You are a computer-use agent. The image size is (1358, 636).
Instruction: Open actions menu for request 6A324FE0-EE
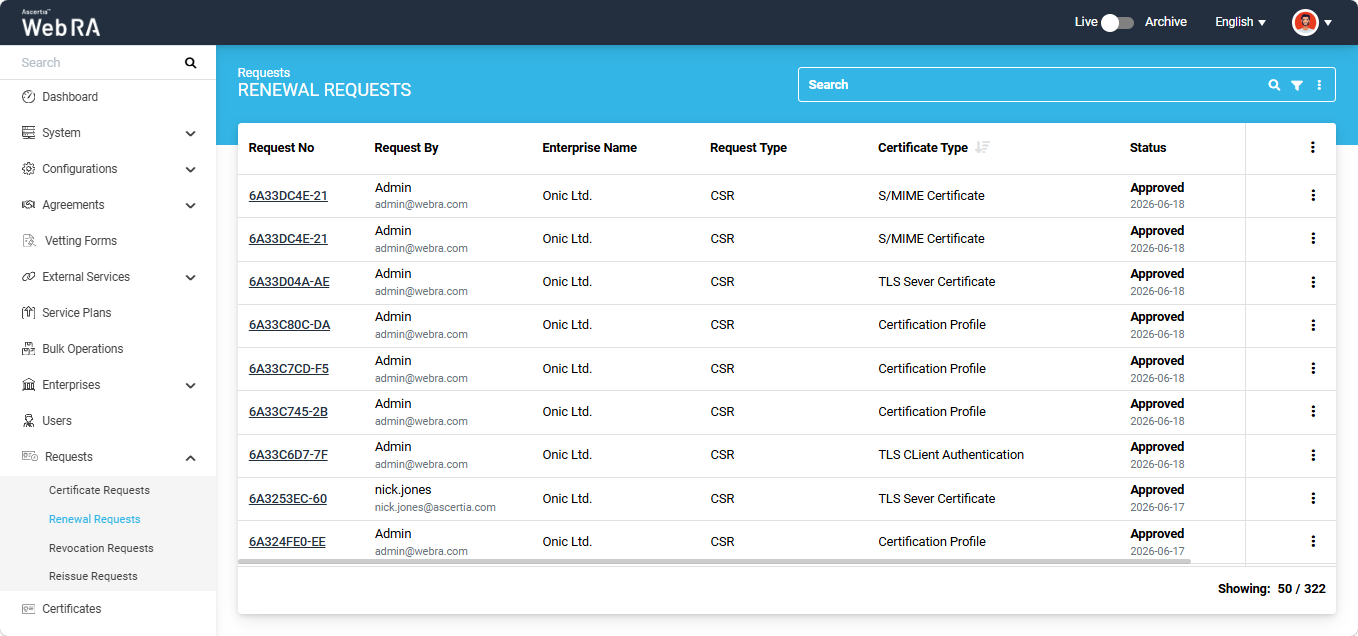(x=1313, y=541)
